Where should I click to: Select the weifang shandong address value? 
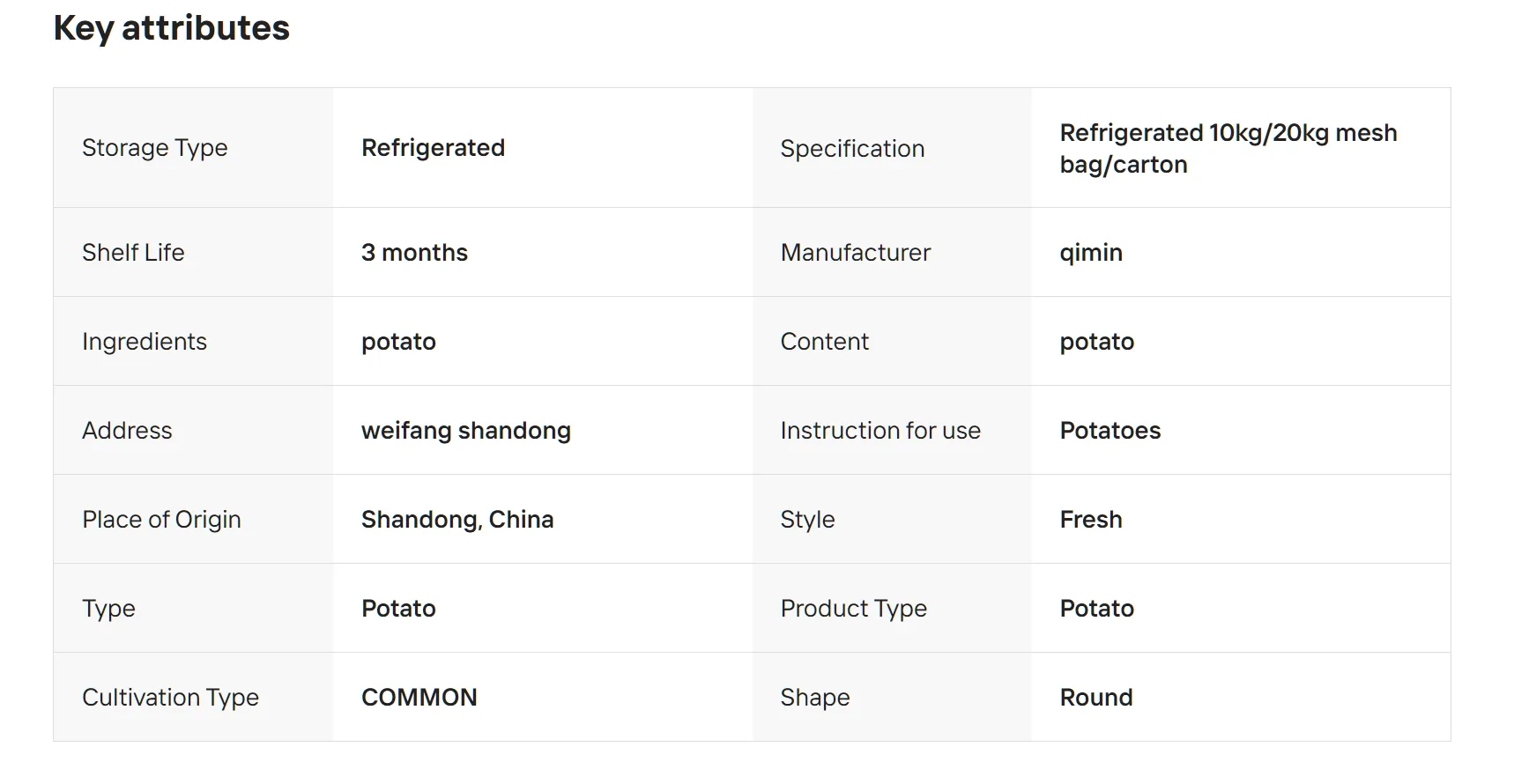tap(465, 431)
